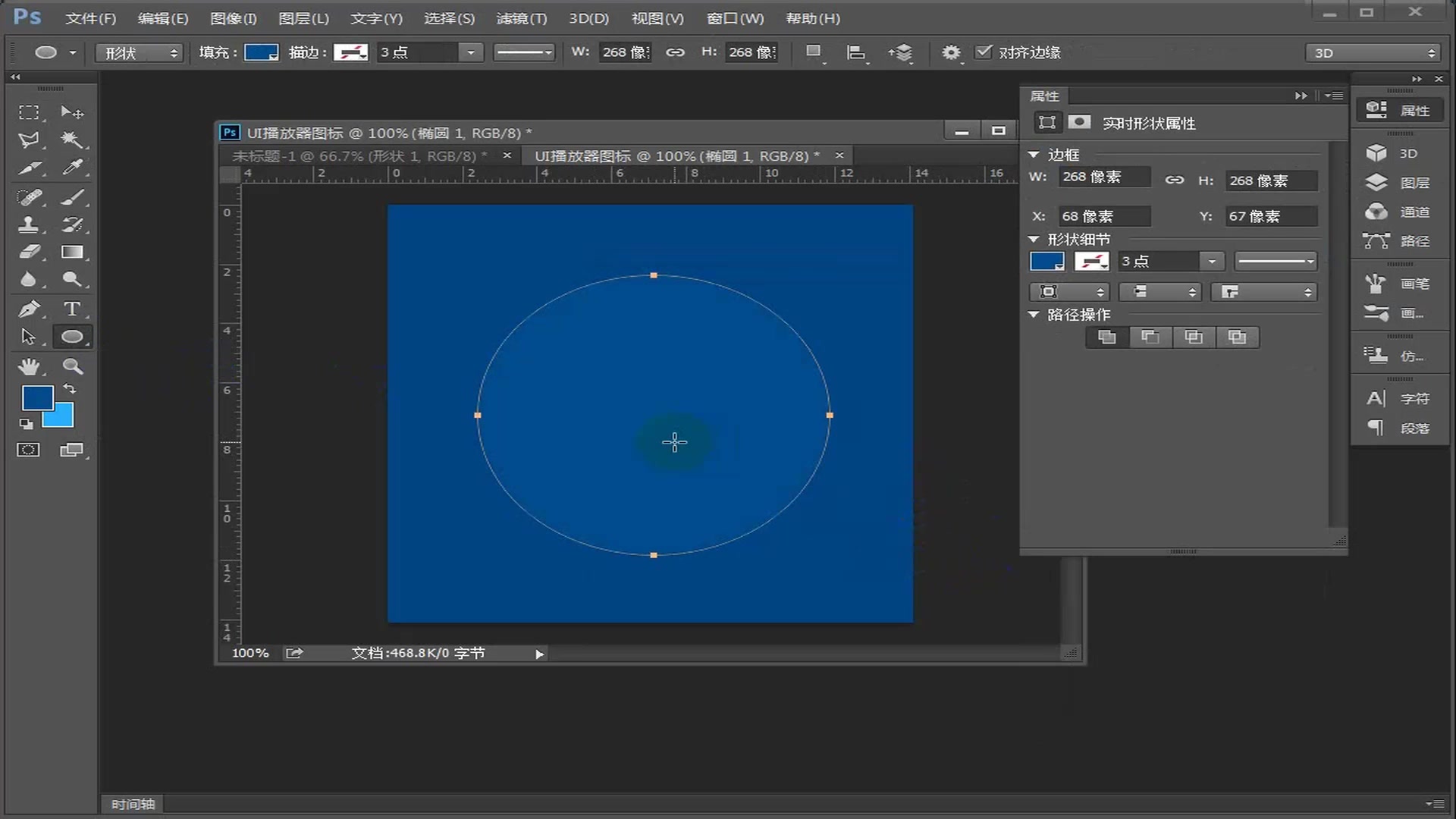Image resolution: width=1456 pixels, height=819 pixels.
Task: Pick the Eyedropper tool
Action: pos(72,167)
